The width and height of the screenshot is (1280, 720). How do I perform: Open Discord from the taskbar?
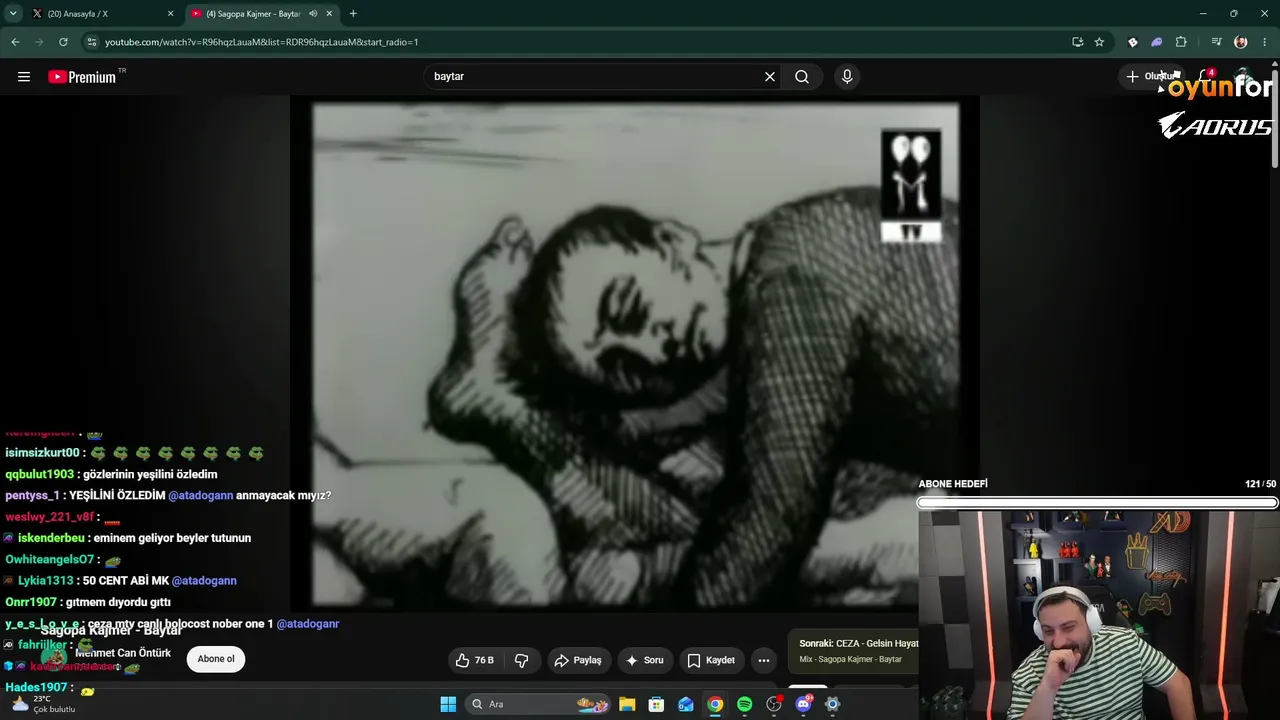coord(804,704)
